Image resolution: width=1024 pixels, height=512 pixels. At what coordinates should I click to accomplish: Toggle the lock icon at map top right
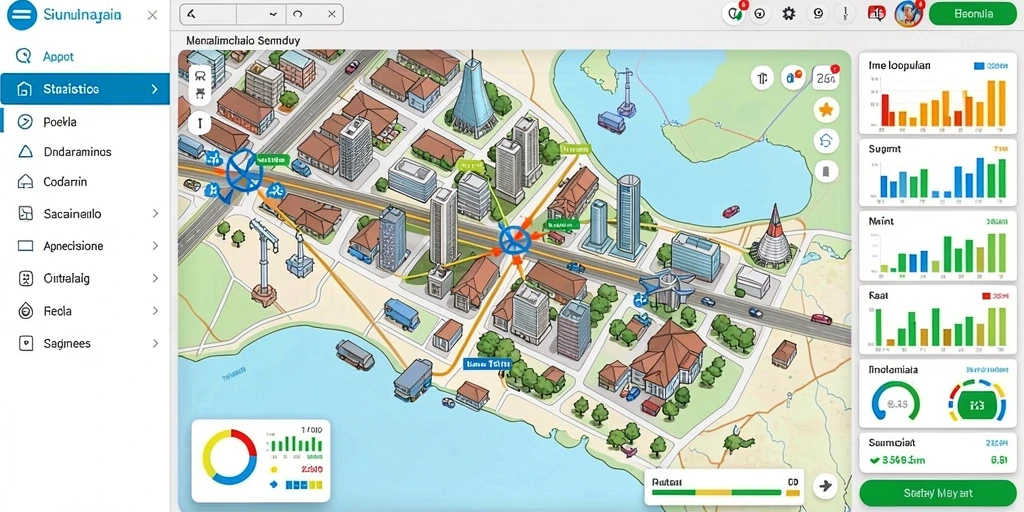[x=793, y=78]
